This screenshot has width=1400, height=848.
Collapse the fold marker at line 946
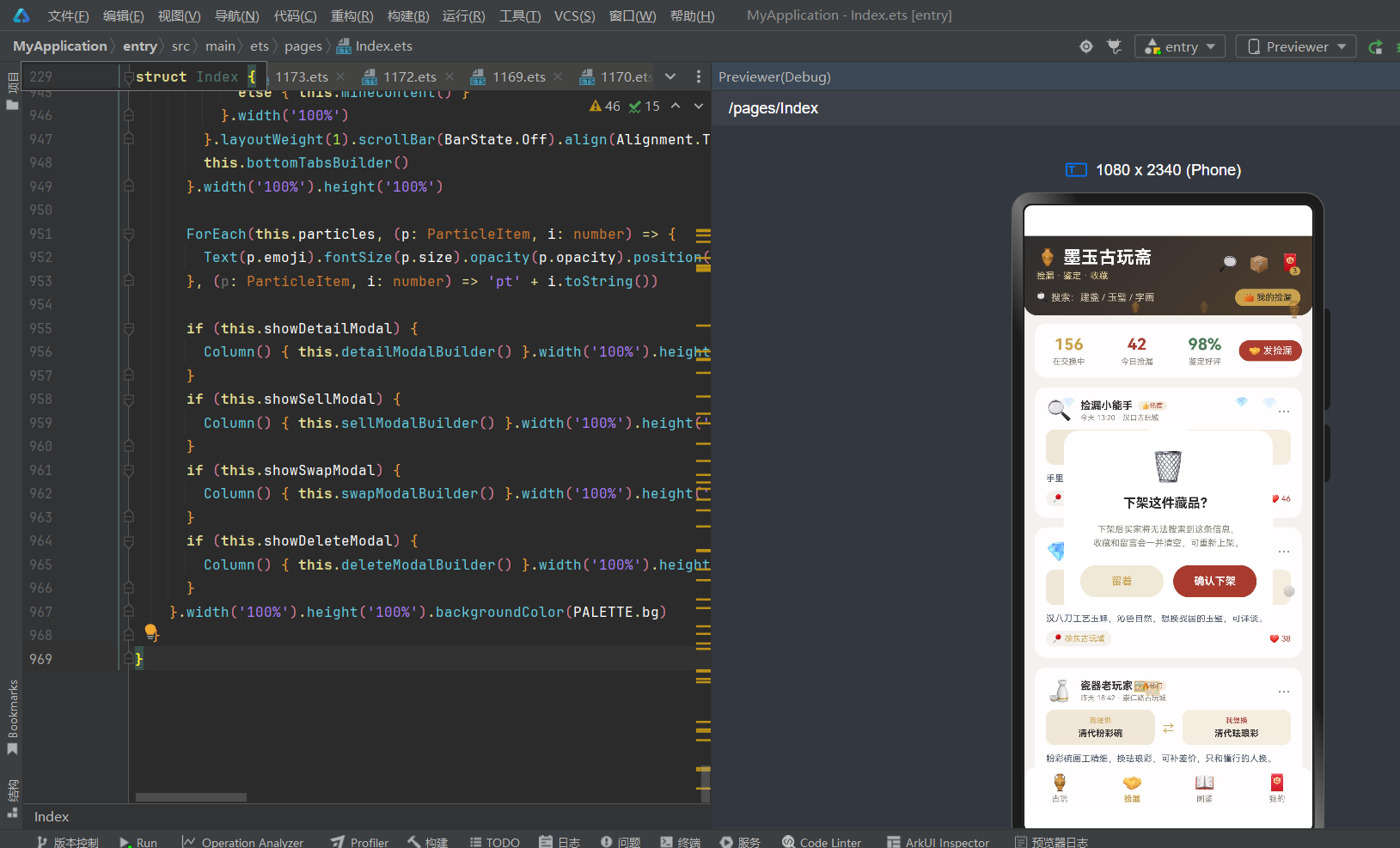coord(128,115)
